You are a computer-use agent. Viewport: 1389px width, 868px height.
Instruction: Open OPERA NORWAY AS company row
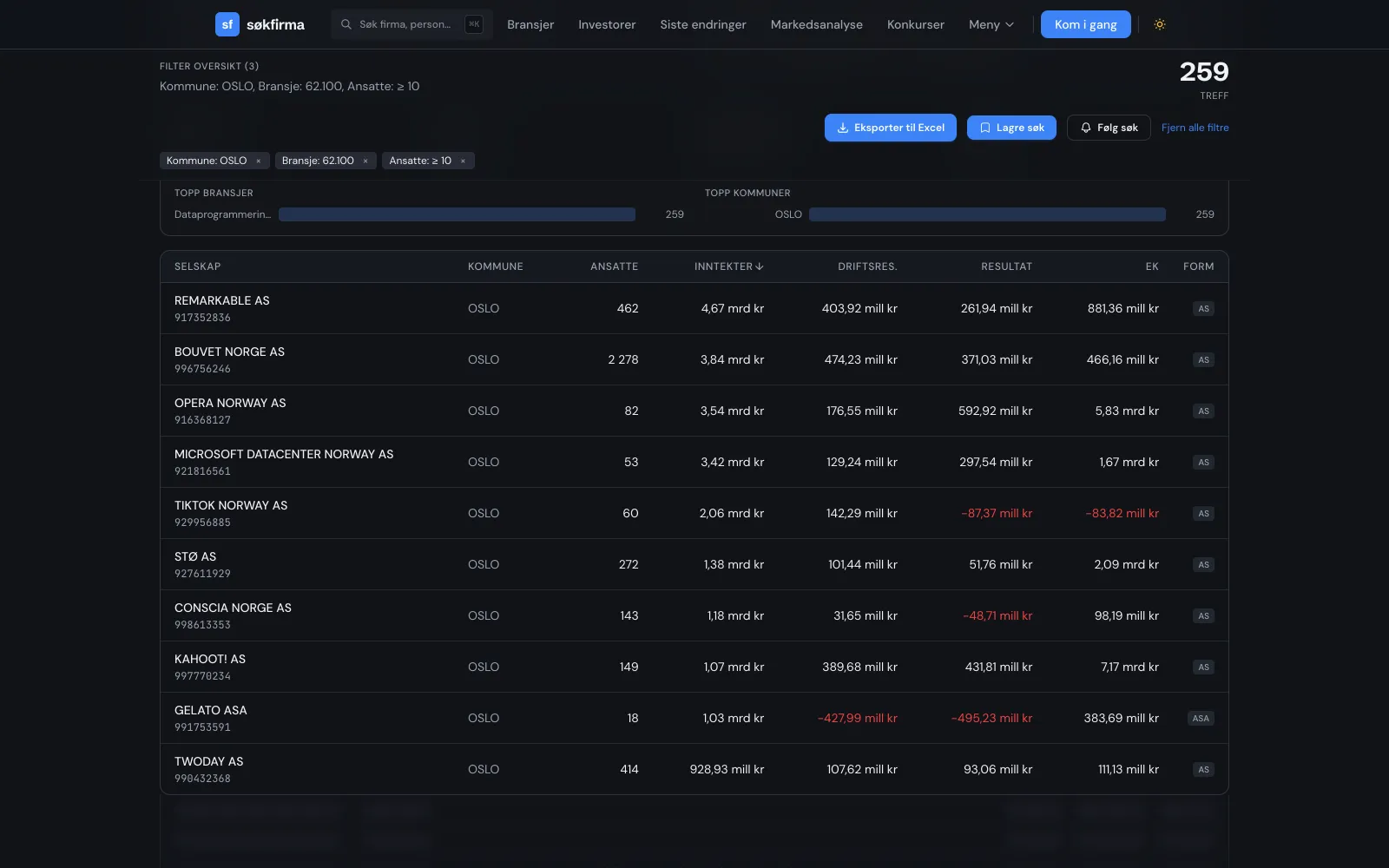(x=694, y=411)
